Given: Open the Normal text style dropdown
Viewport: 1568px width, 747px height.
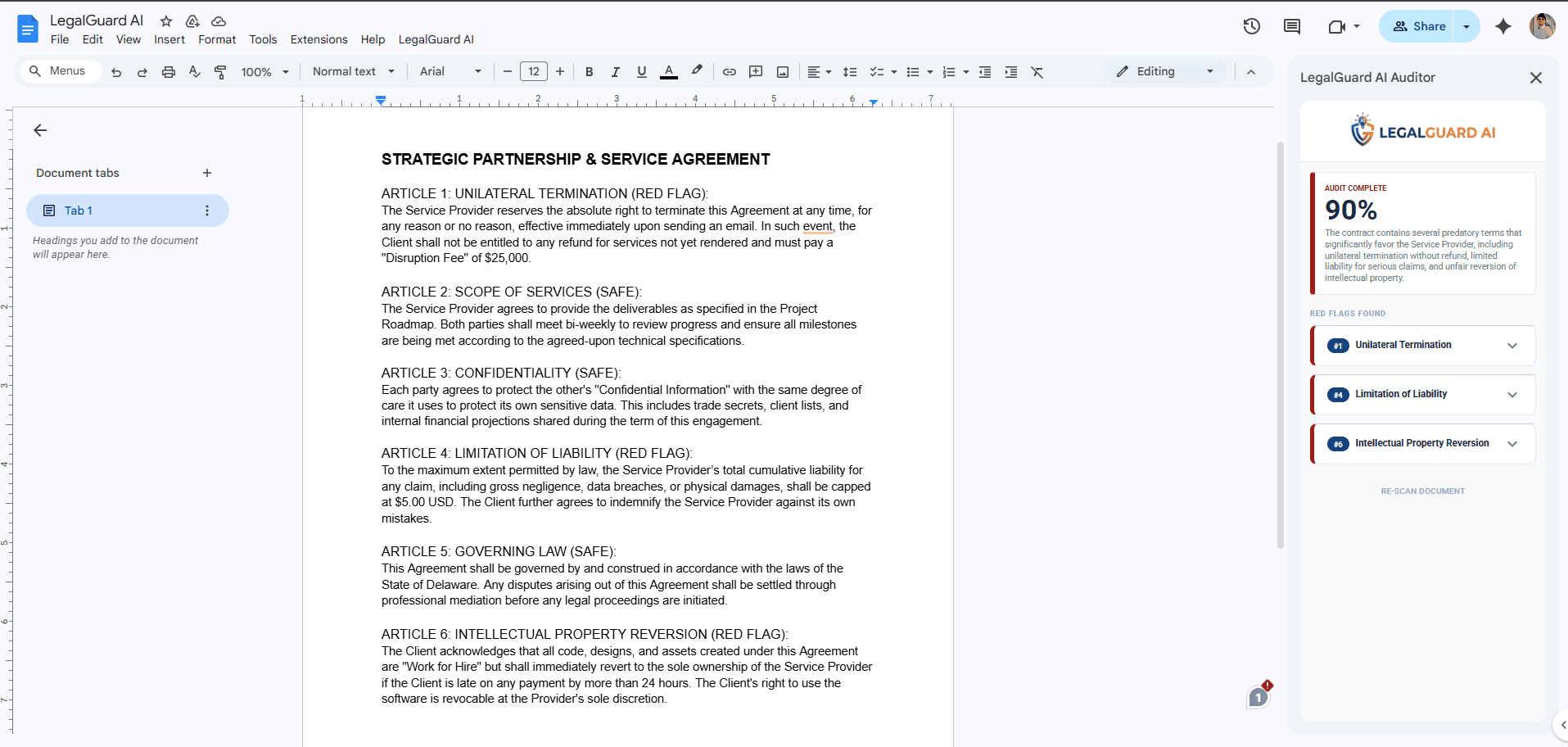Looking at the screenshot, I should pyautogui.click(x=354, y=72).
